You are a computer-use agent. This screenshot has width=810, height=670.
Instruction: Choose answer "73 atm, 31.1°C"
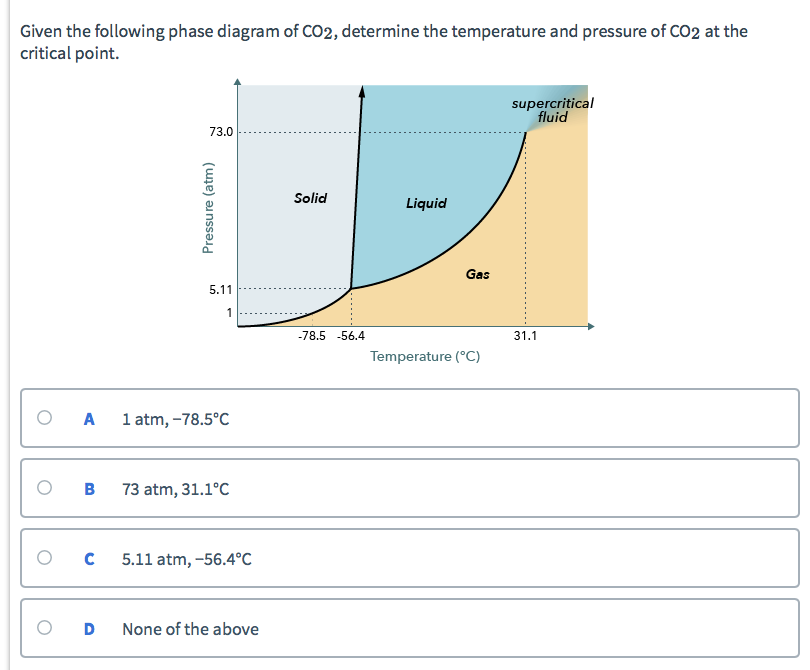[x=175, y=489]
